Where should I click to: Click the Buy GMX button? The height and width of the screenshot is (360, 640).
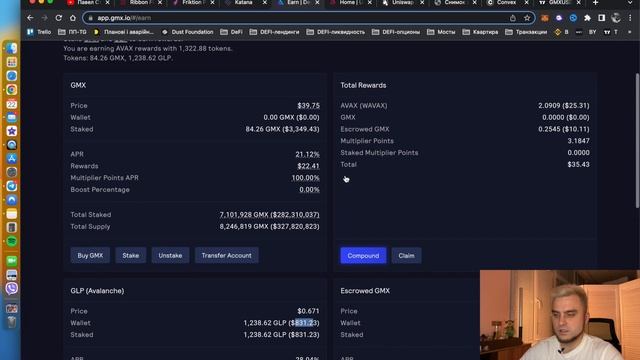(90, 256)
